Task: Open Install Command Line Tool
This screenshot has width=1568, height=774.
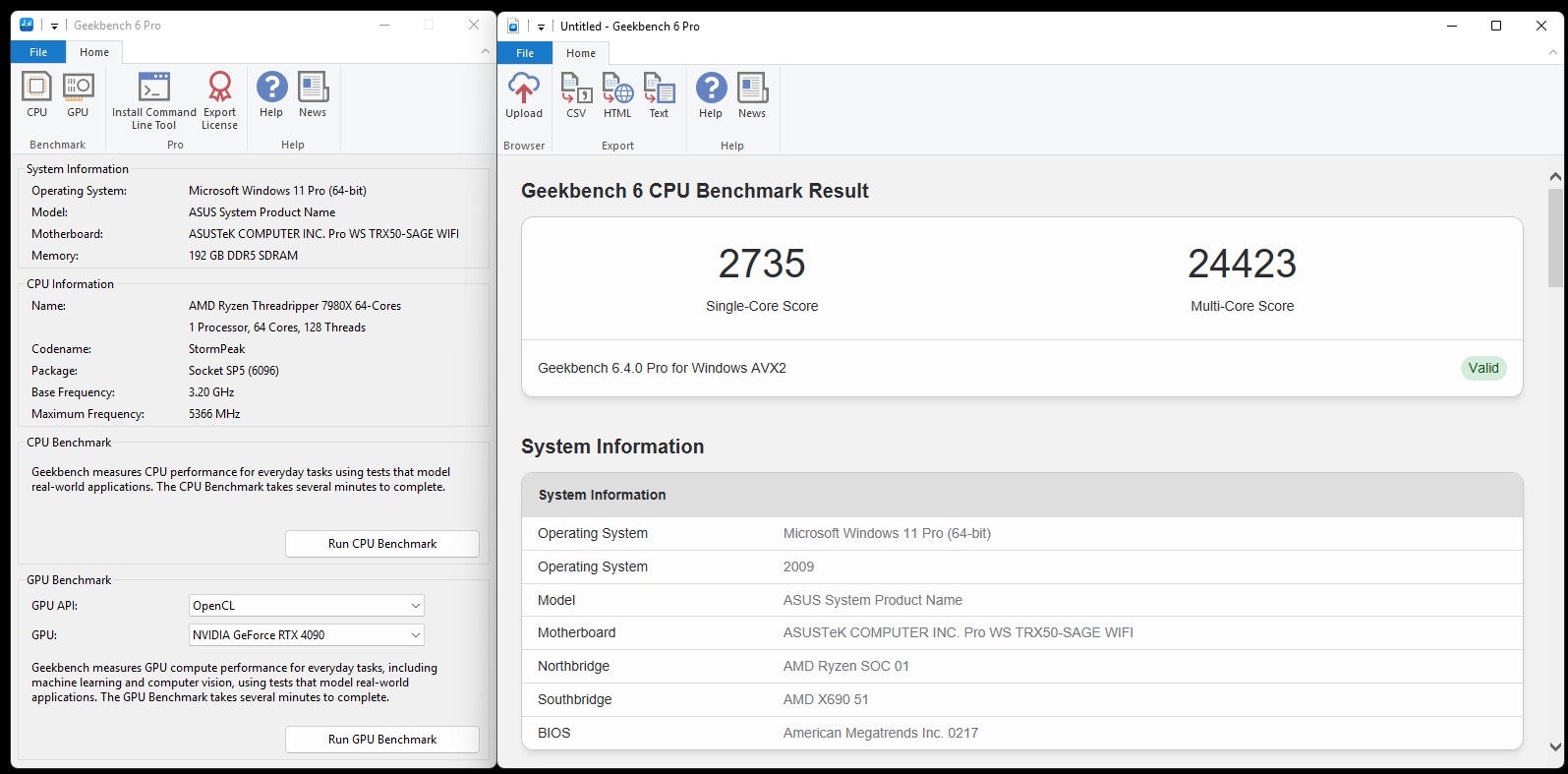Action: [x=154, y=99]
